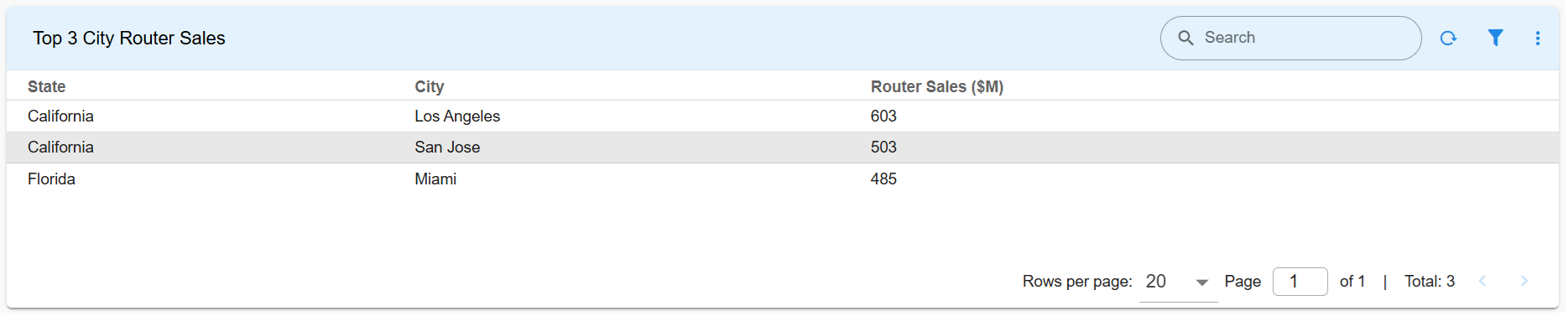Viewport: 1568px width, 316px height.
Task: Sort by Router Sales ($M) column header
Action: [937, 86]
